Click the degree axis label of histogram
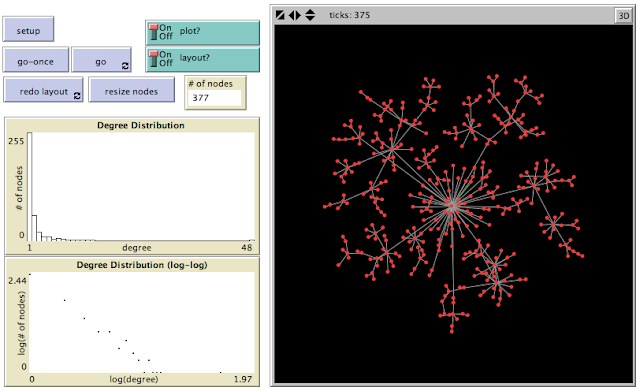 pyautogui.click(x=137, y=248)
